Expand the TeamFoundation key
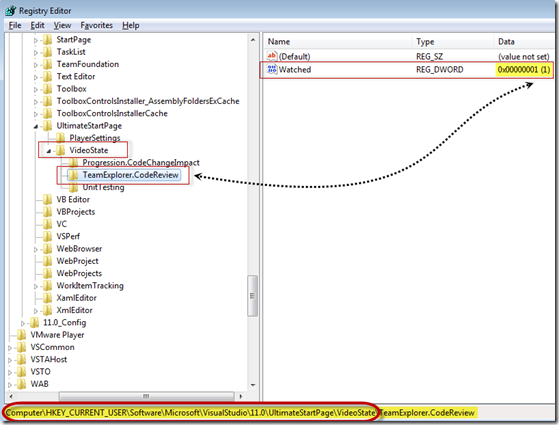 (x=36, y=65)
